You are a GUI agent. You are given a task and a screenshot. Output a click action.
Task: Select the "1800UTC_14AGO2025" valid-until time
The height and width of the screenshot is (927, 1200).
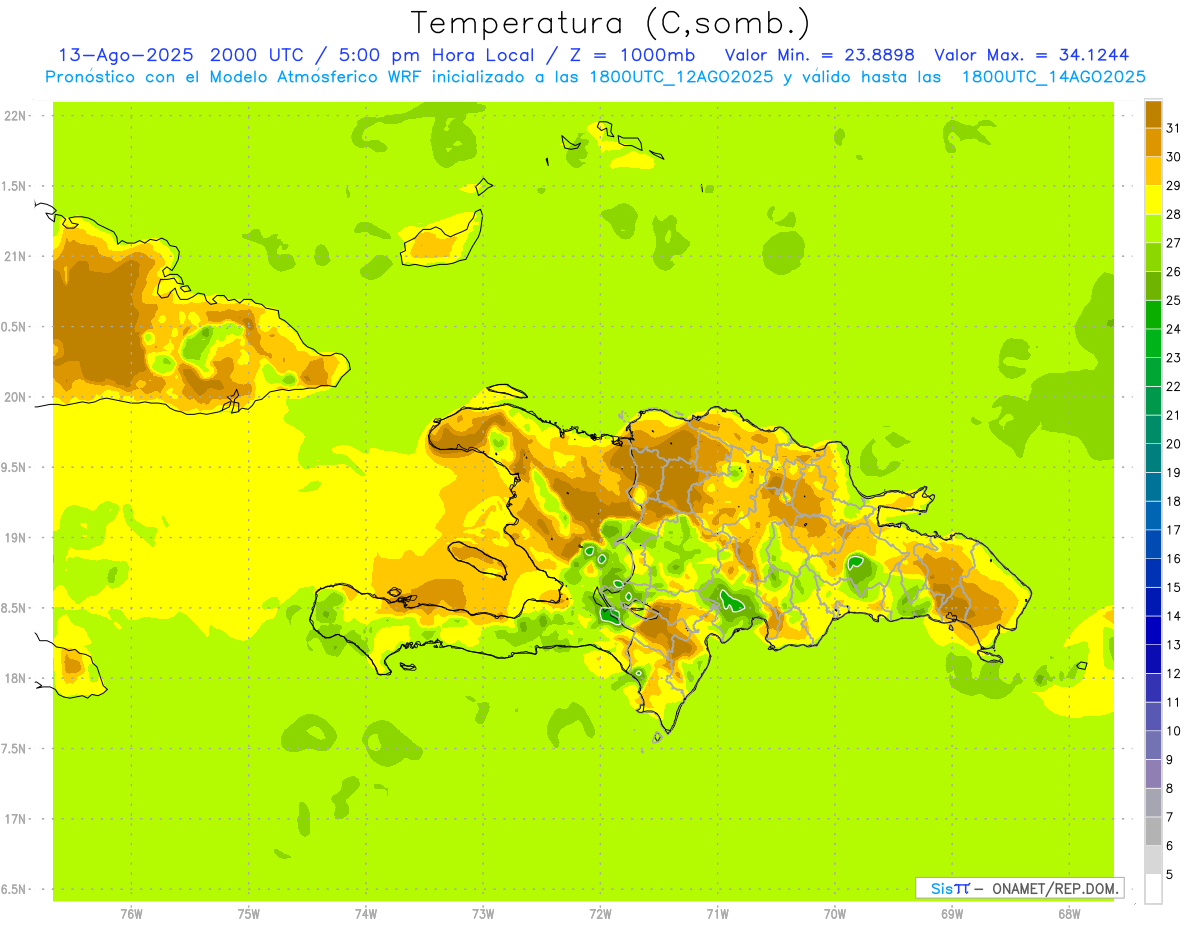1053,77
